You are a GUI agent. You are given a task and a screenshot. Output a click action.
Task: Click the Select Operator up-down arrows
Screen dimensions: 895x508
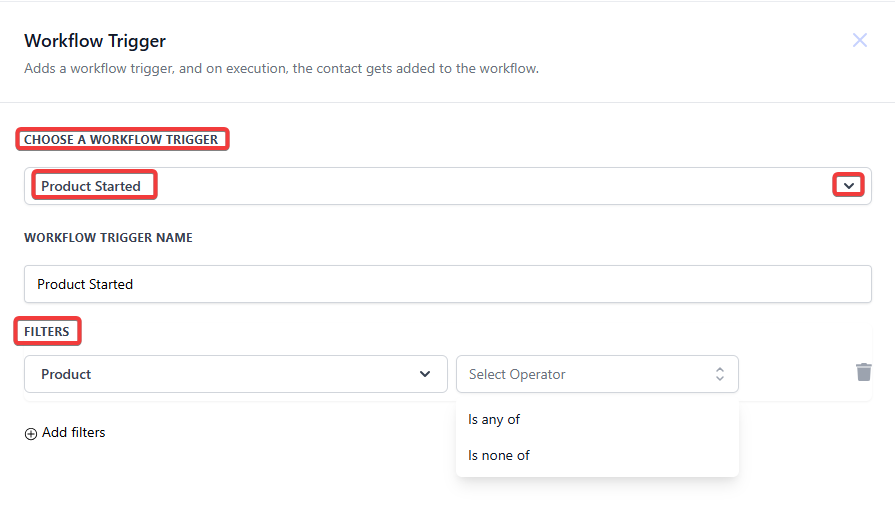click(x=720, y=374)
